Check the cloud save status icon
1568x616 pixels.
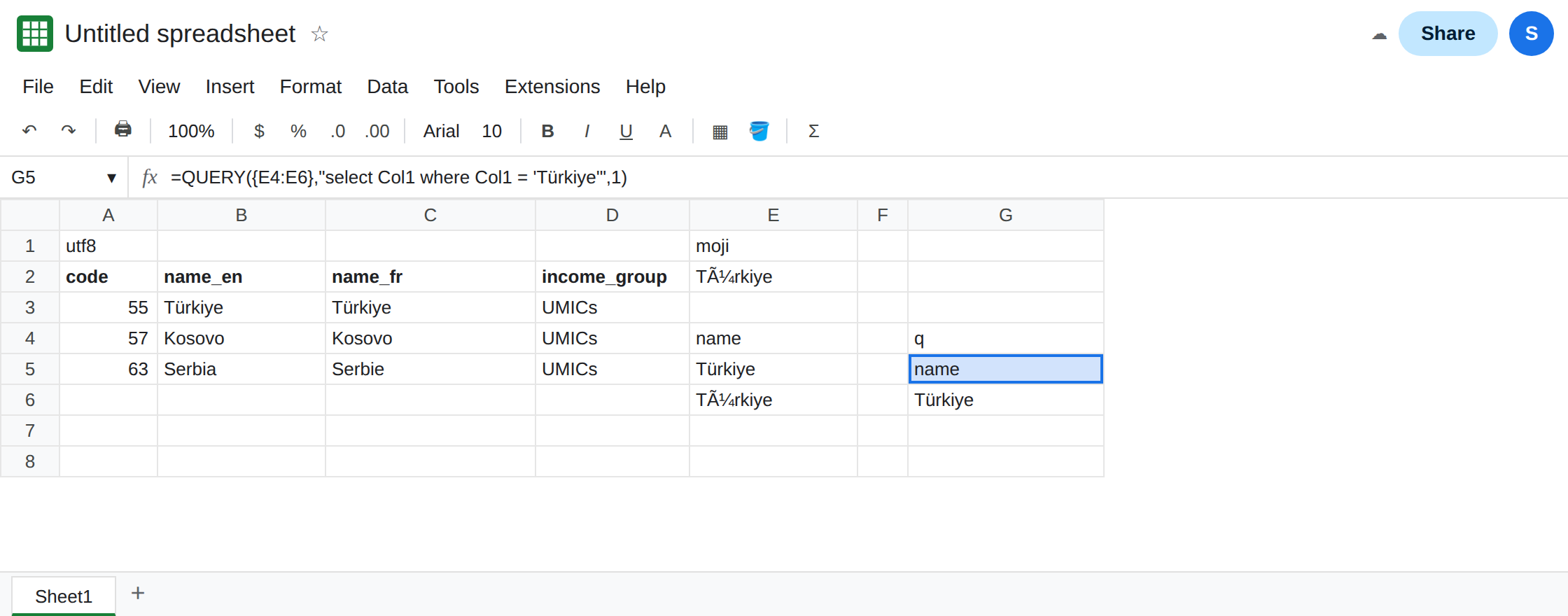coord(1379,34)
